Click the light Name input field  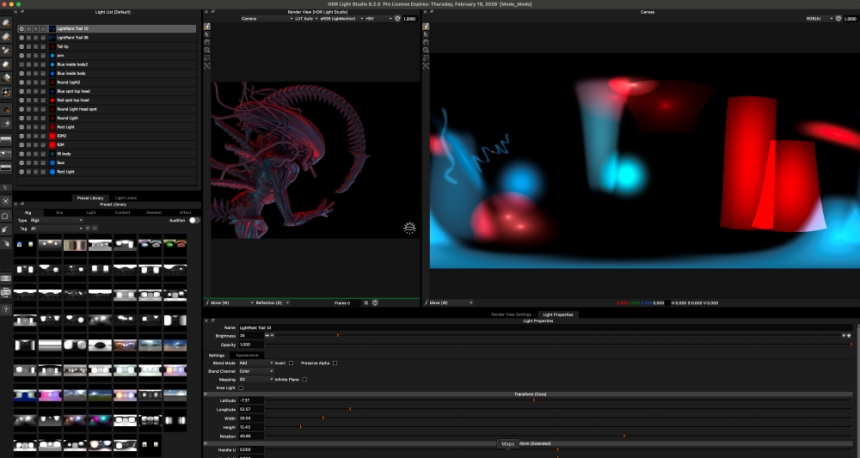[545, 327]
